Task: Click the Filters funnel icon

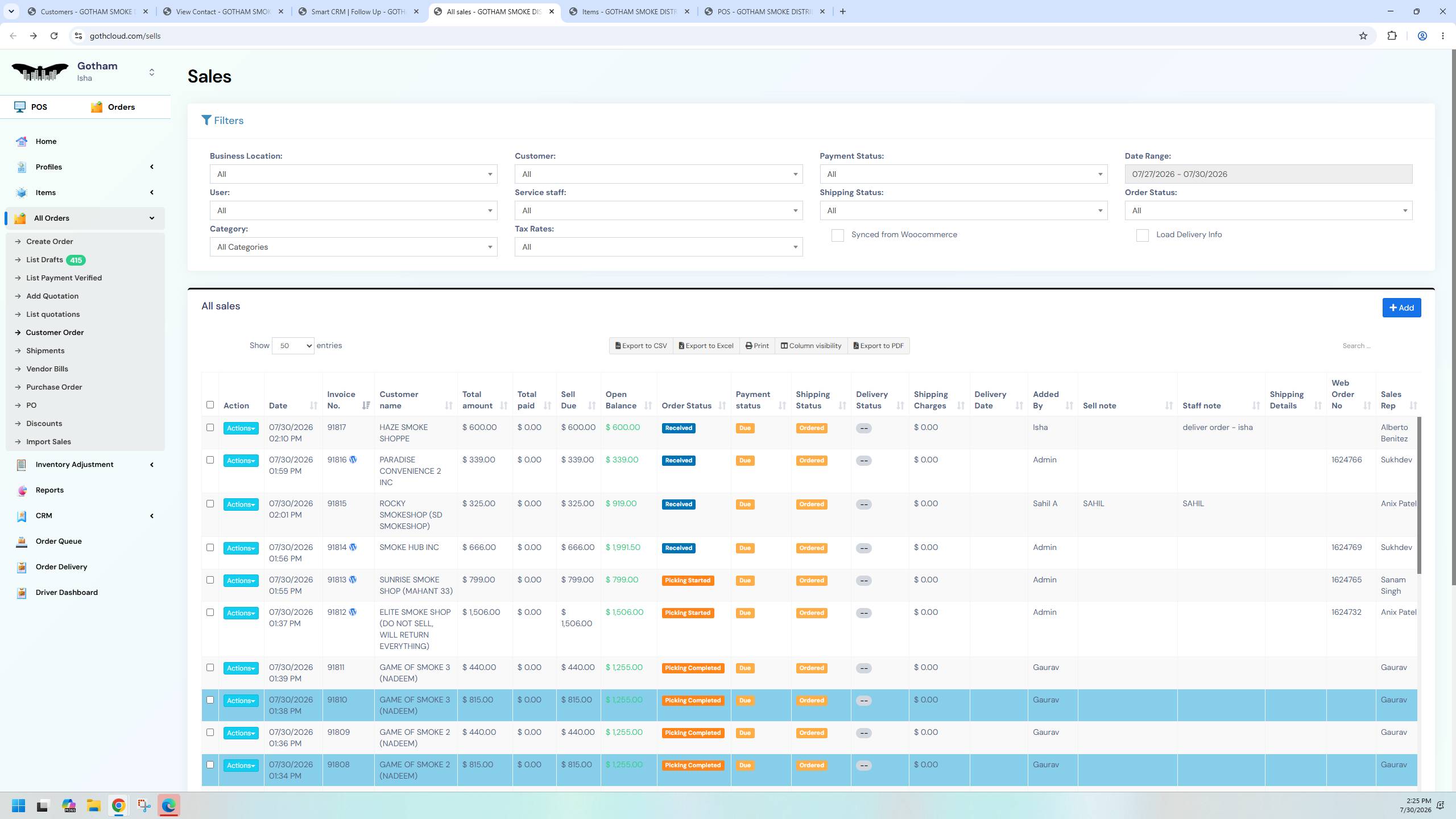Action: click(206, 121)
